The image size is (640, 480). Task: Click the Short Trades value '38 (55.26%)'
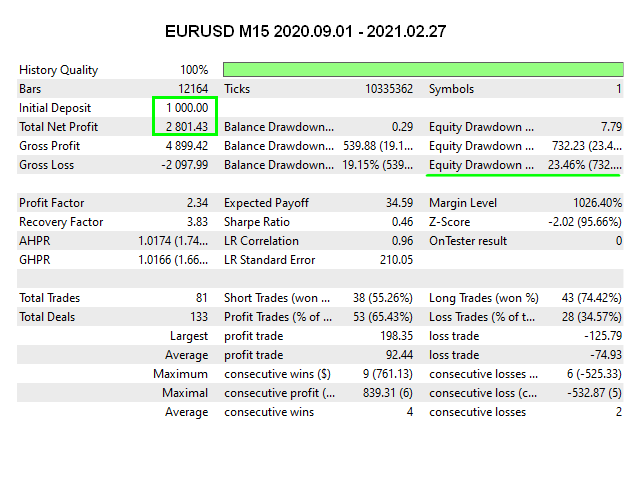[383, 298]
